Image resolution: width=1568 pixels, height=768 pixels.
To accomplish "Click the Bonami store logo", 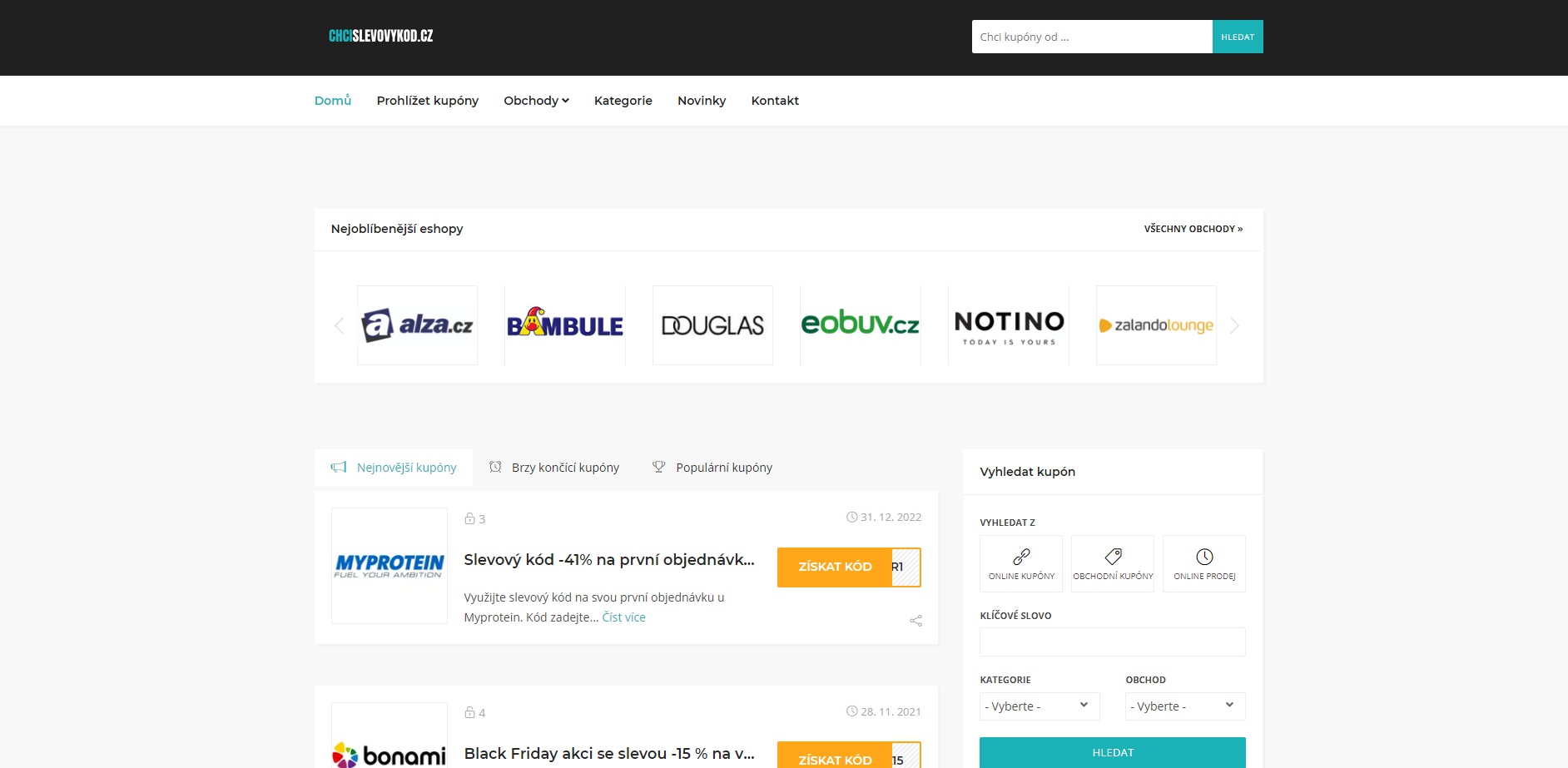I will pos(390,735).
